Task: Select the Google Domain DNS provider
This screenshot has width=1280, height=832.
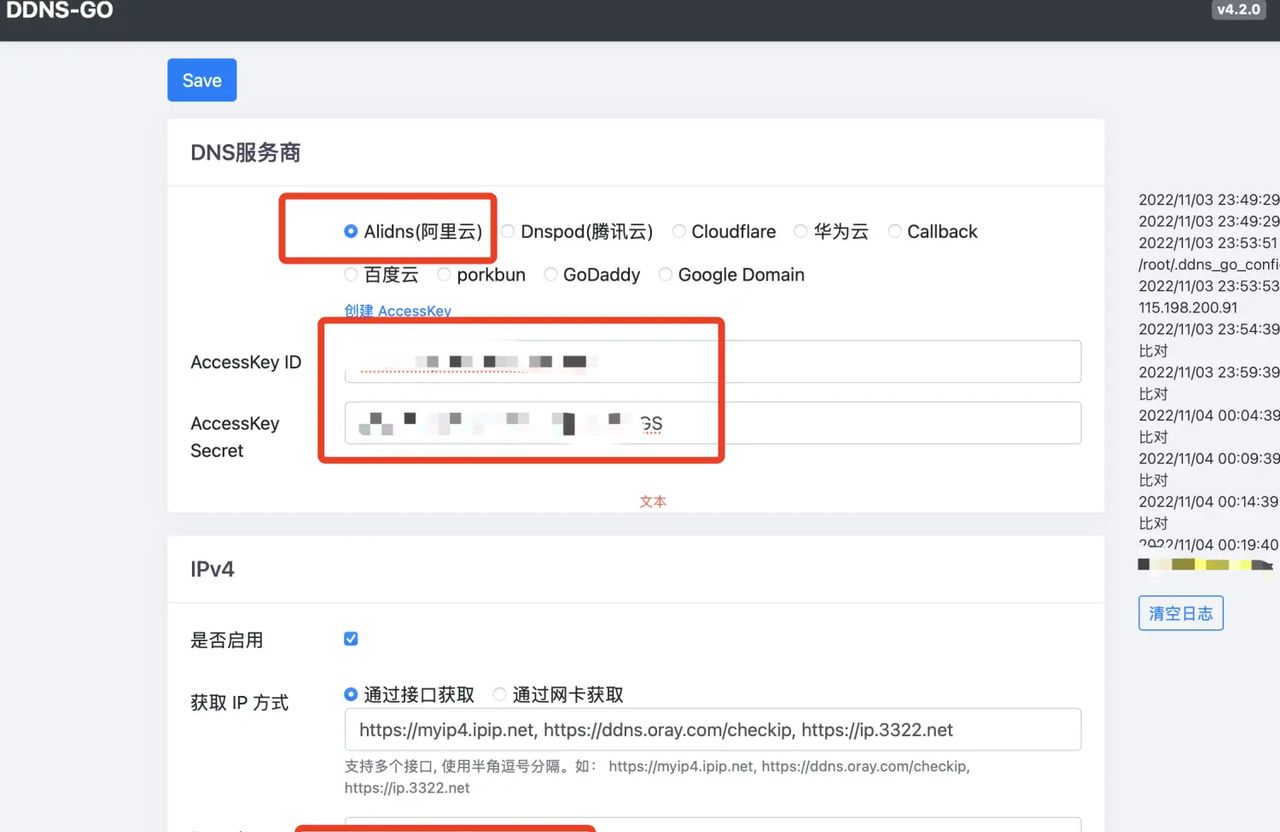Action: (x=665, y=275)
